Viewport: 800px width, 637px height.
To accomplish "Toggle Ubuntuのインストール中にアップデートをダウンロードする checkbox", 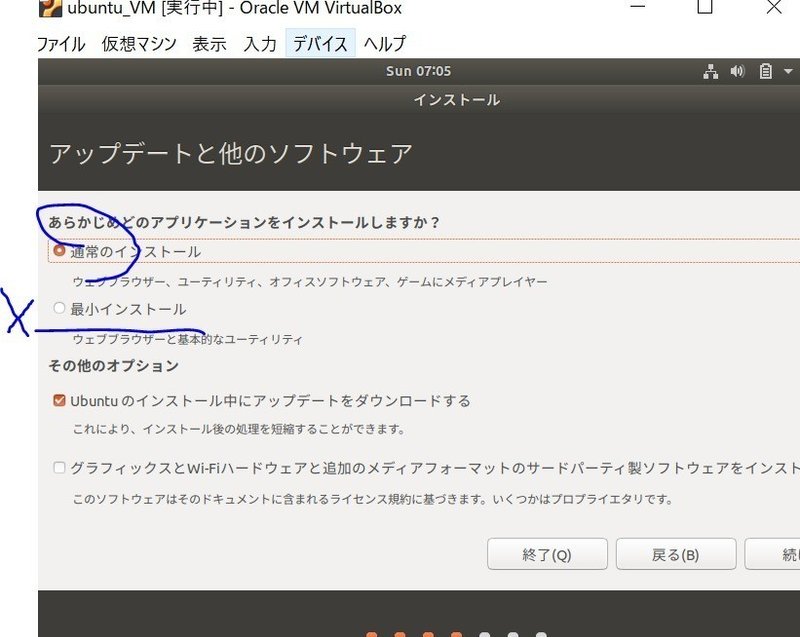I will [x=59, y=400].
